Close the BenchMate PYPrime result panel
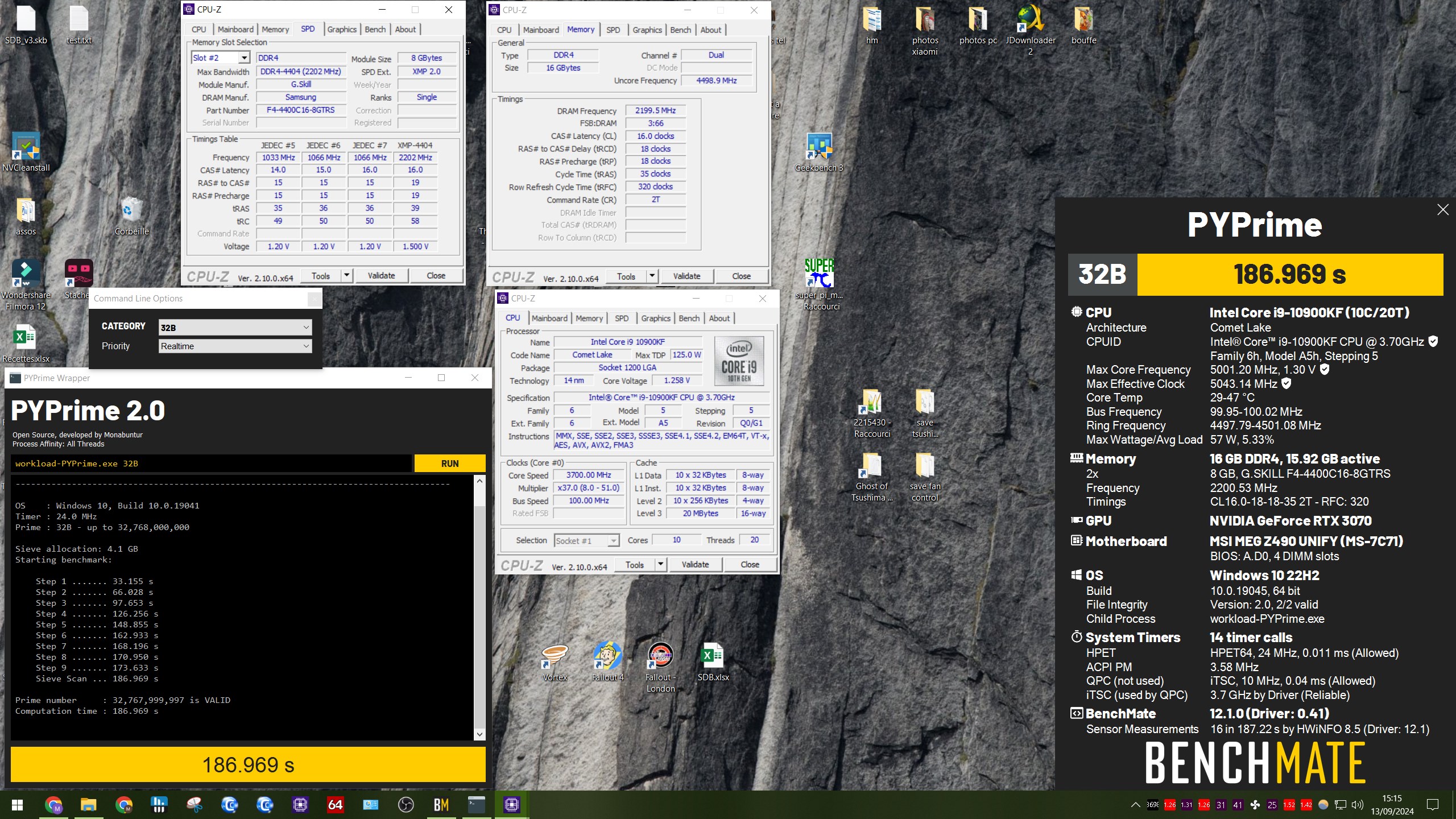The image size is (1456, 819). 1443,210
